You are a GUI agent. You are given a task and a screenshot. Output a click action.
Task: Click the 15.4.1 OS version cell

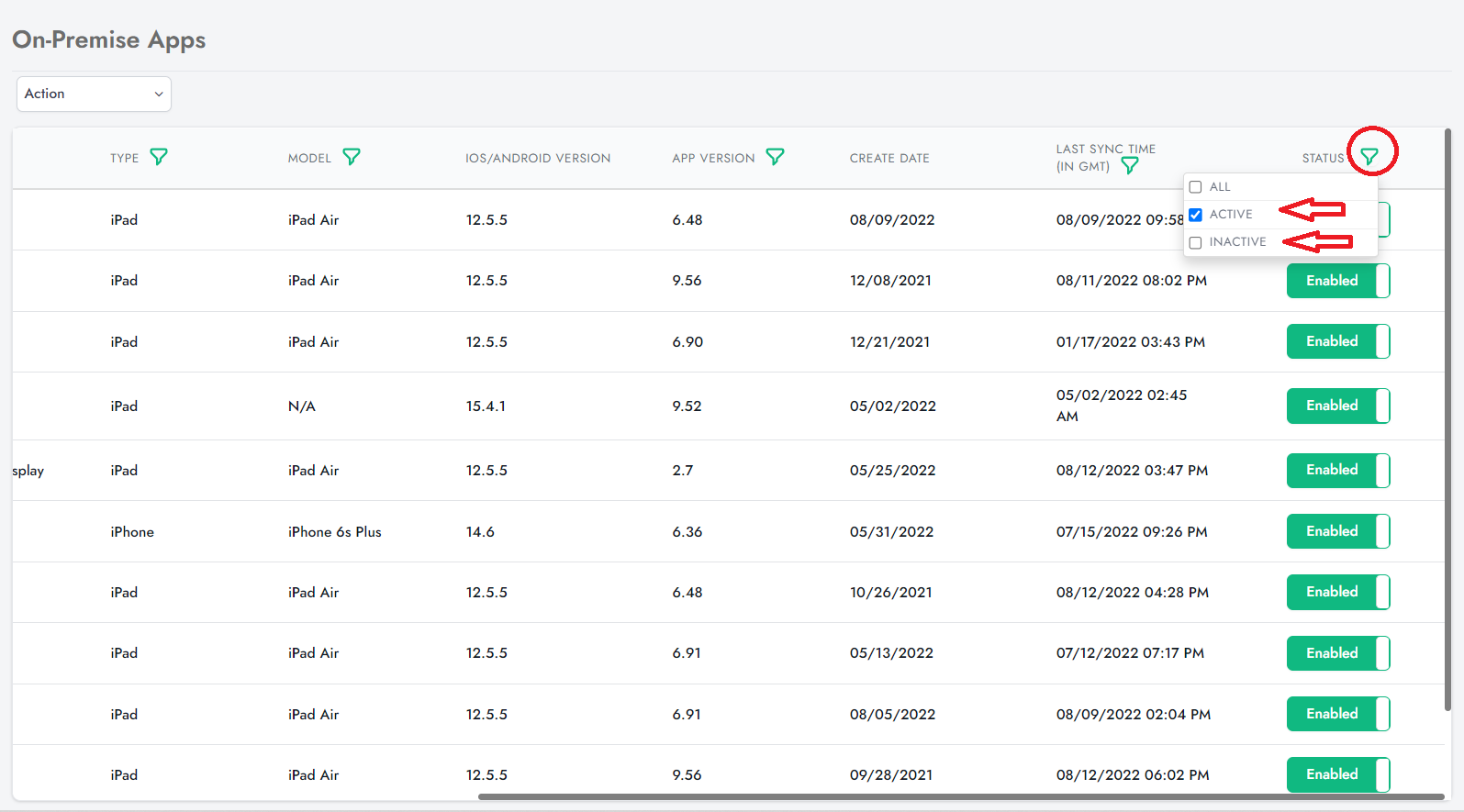tap(486, 406)
